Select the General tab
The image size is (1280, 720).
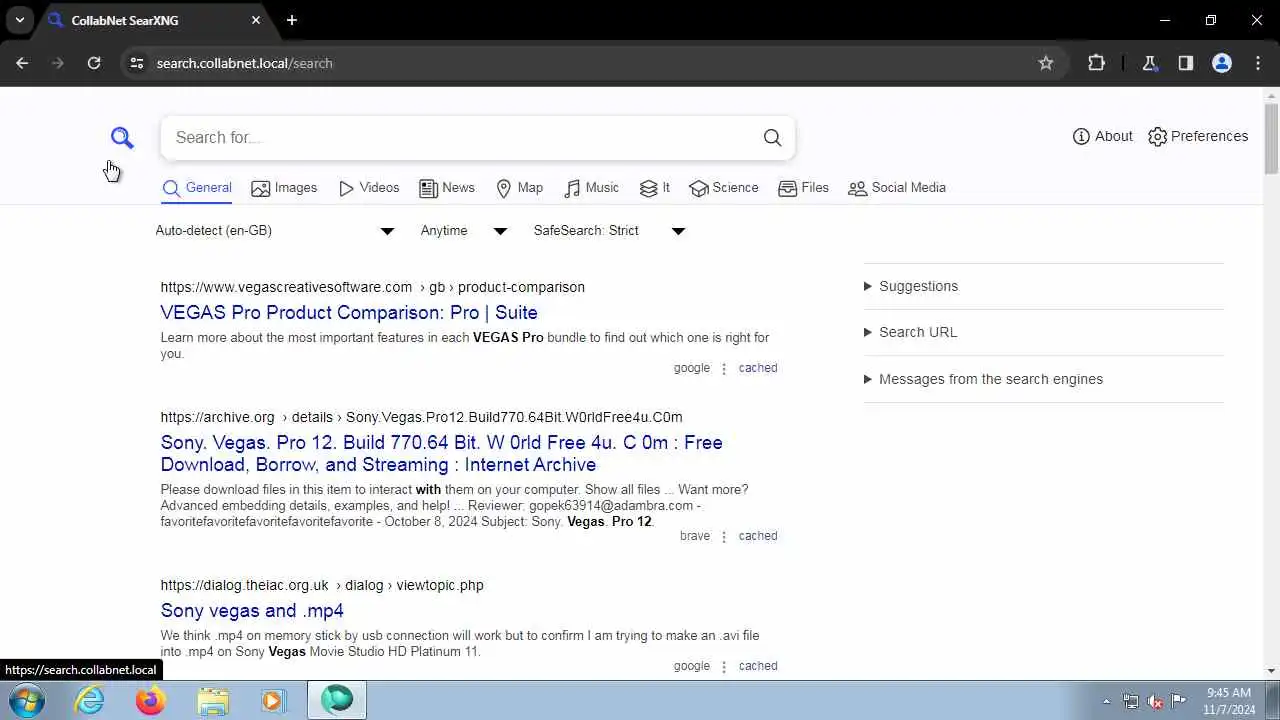[x=197, y=188]
